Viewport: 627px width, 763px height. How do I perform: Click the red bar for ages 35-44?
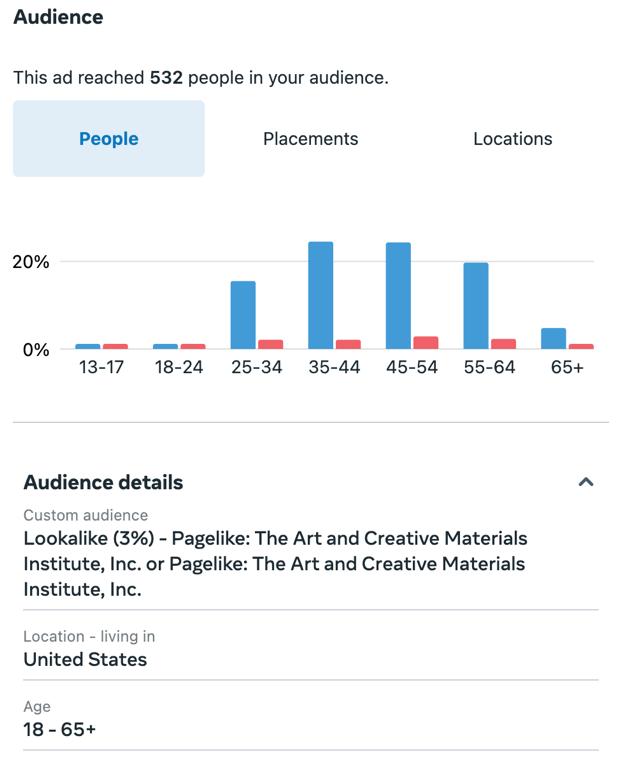[x=348, y=344]
